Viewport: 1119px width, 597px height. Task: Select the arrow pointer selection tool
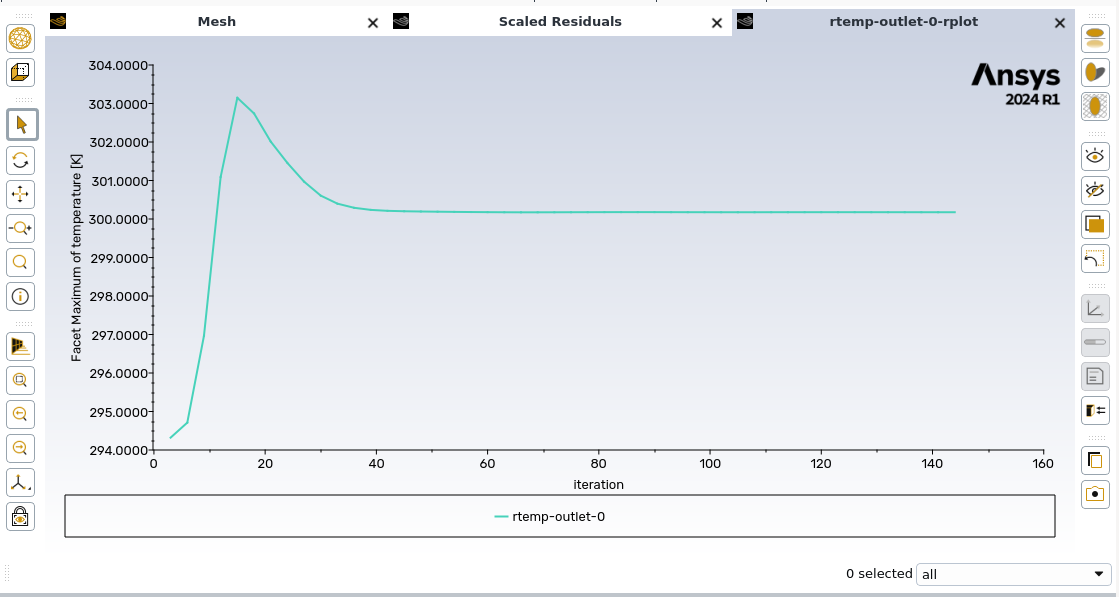tap(20, 125)
